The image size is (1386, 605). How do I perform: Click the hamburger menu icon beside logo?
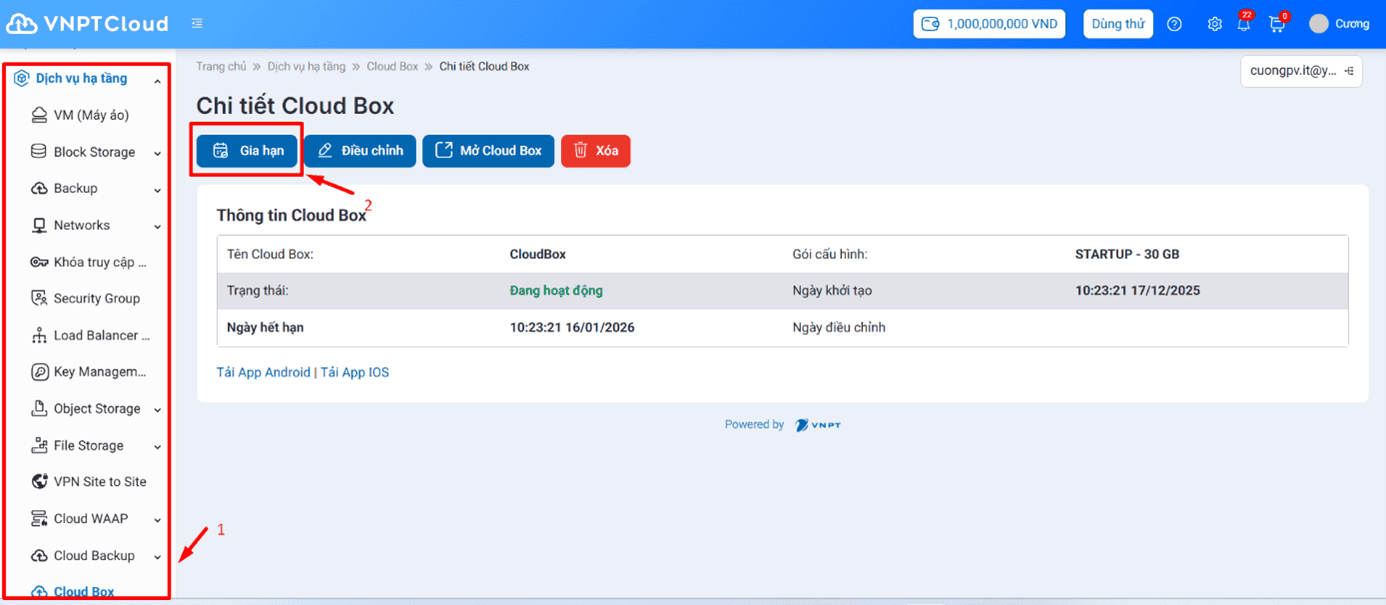point(197,24)
